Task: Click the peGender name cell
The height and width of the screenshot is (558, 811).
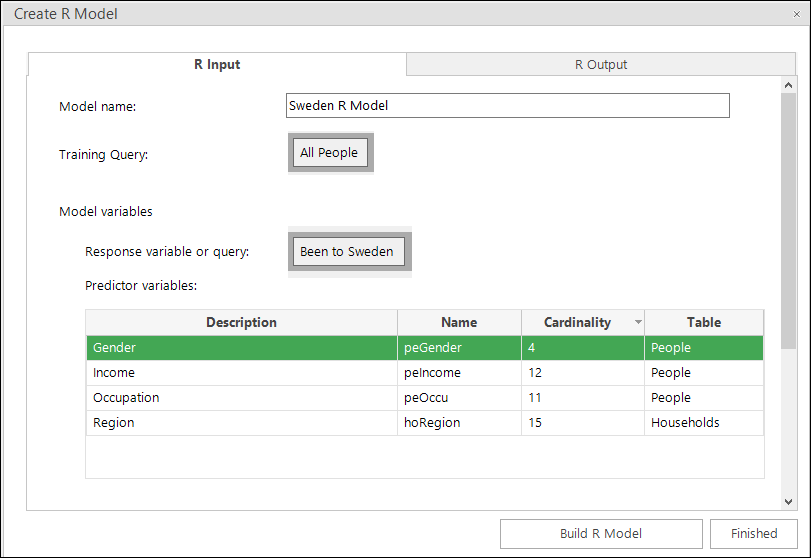Action: point(459,348)
